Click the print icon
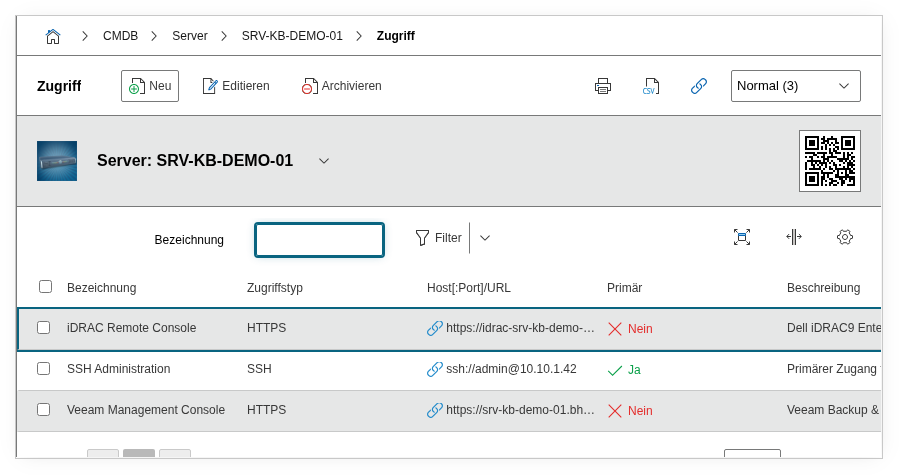The height and width of the screenshot is (475, 899). [x=603, y=86]
